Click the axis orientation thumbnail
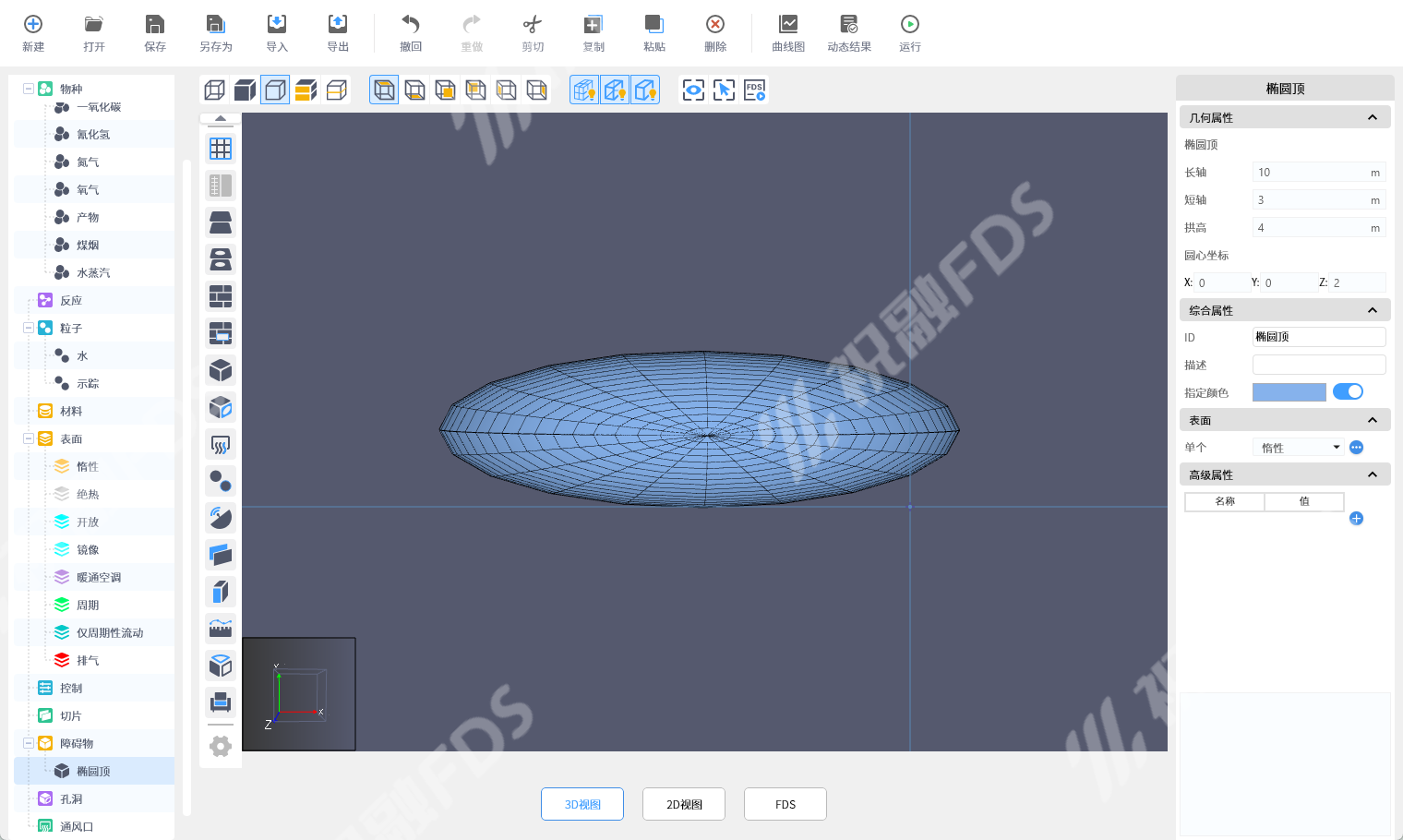Viewport: 1403px width, 840px height. tap(299, 694)
